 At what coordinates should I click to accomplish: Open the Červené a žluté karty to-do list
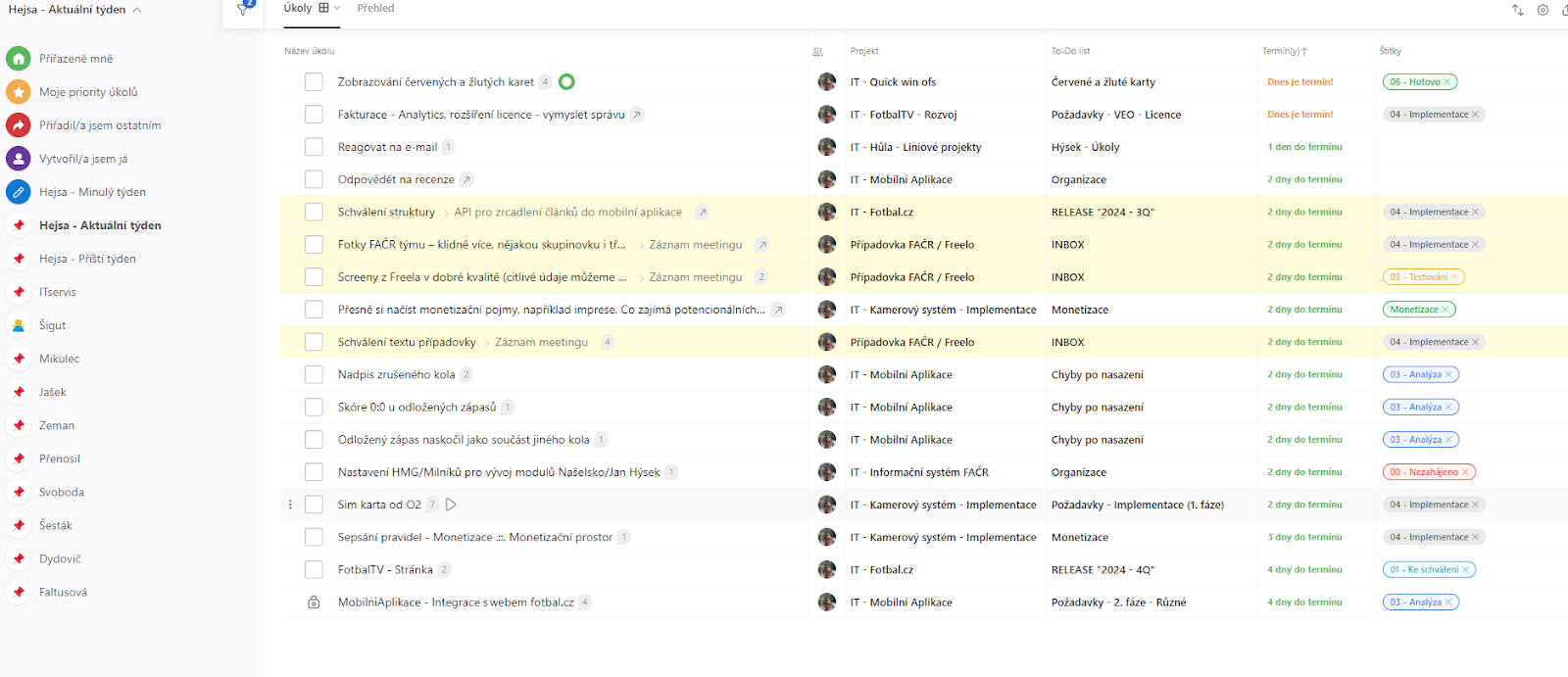tap(1103, 82)
